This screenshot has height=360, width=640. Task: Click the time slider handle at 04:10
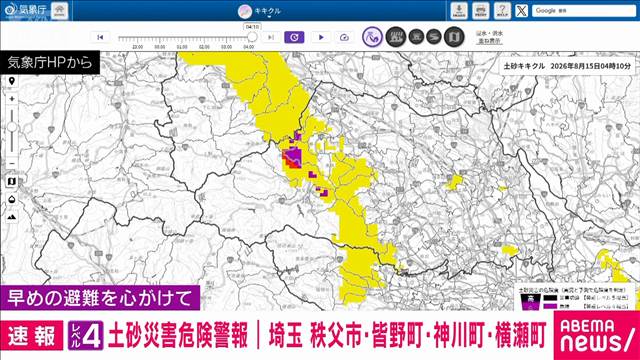252,37
